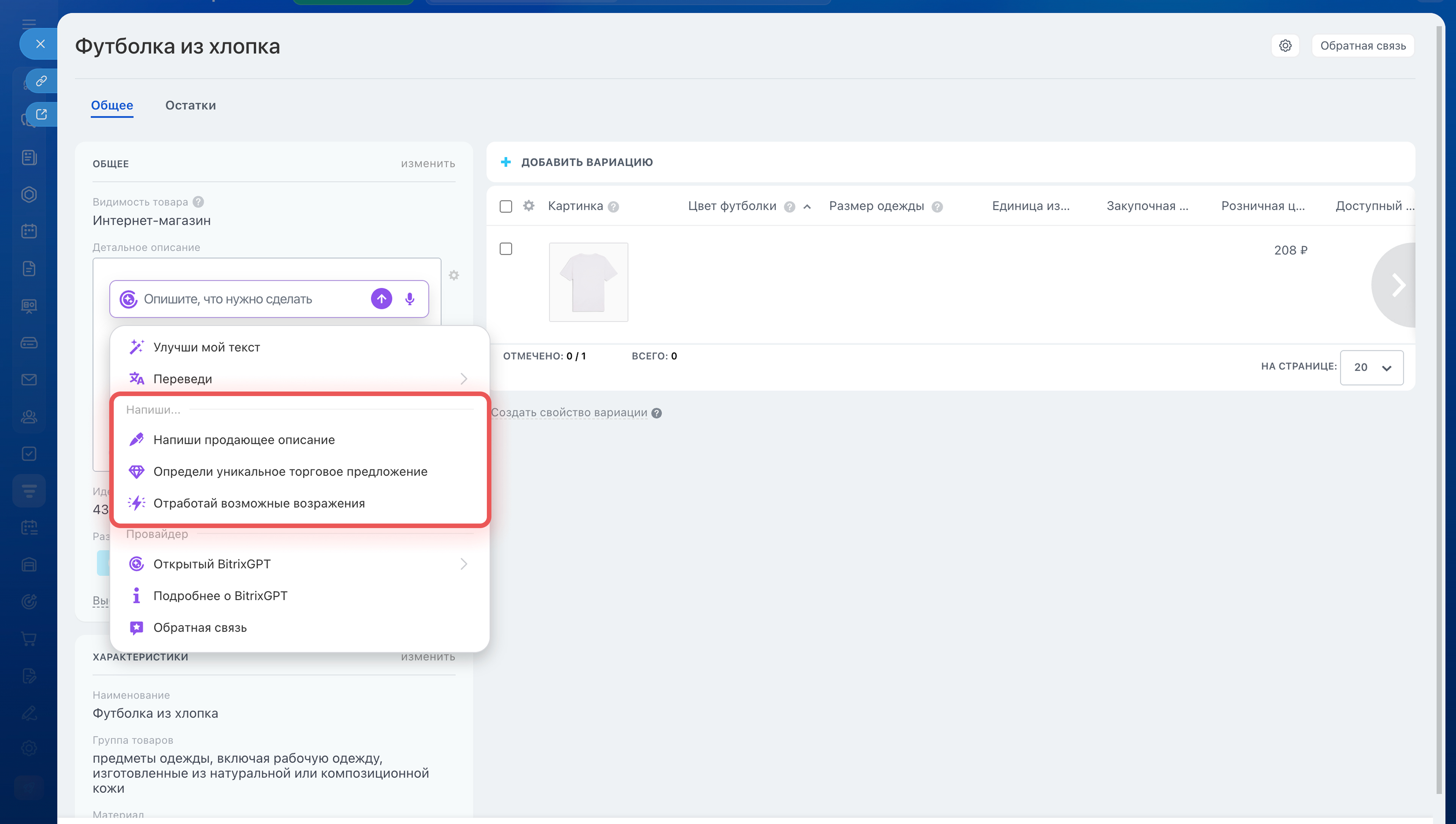Click the purple send arrow button
The image size is (1456, 824).
click(382, 299)
